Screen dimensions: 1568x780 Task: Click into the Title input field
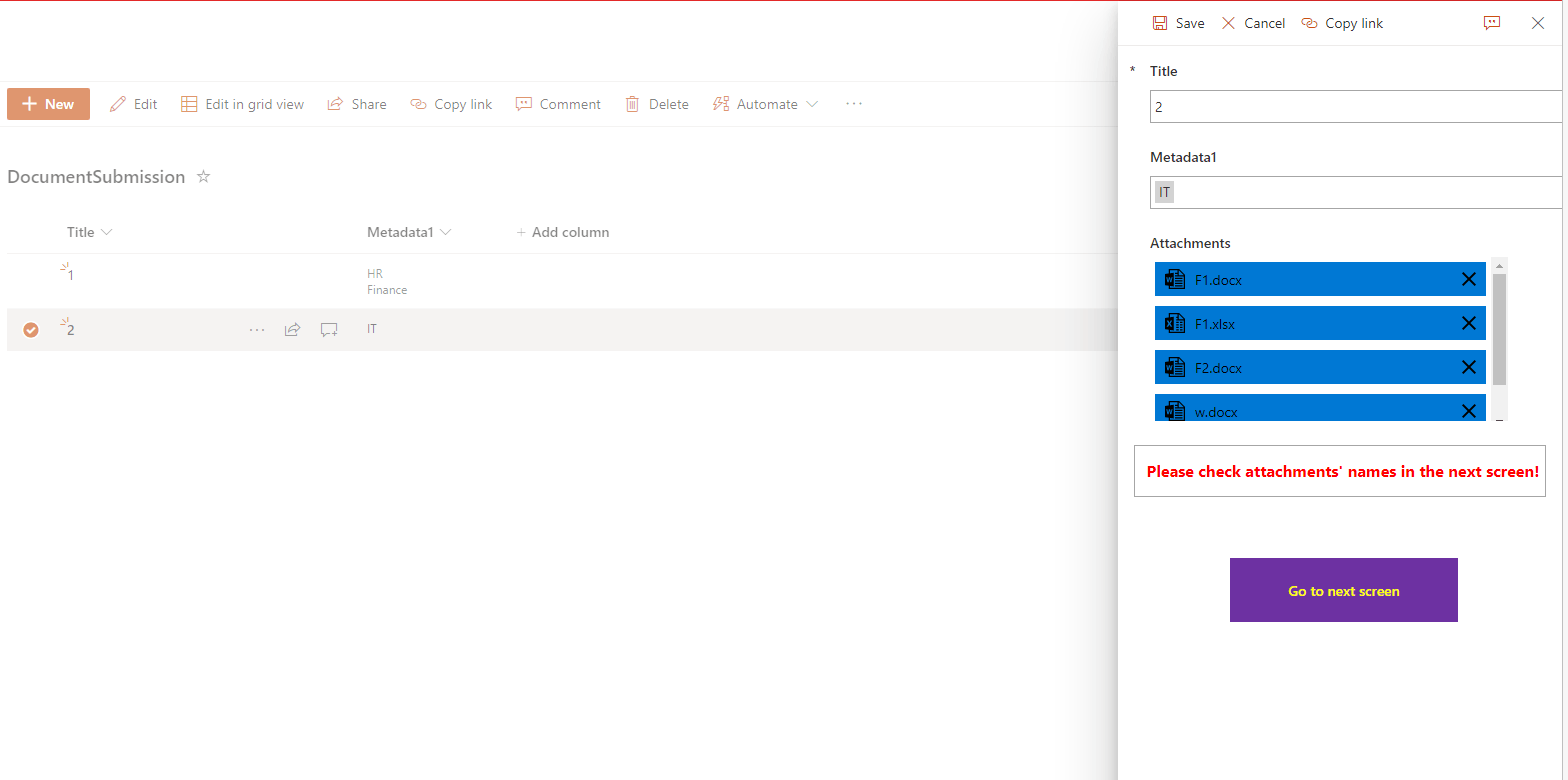[1355, 106]
